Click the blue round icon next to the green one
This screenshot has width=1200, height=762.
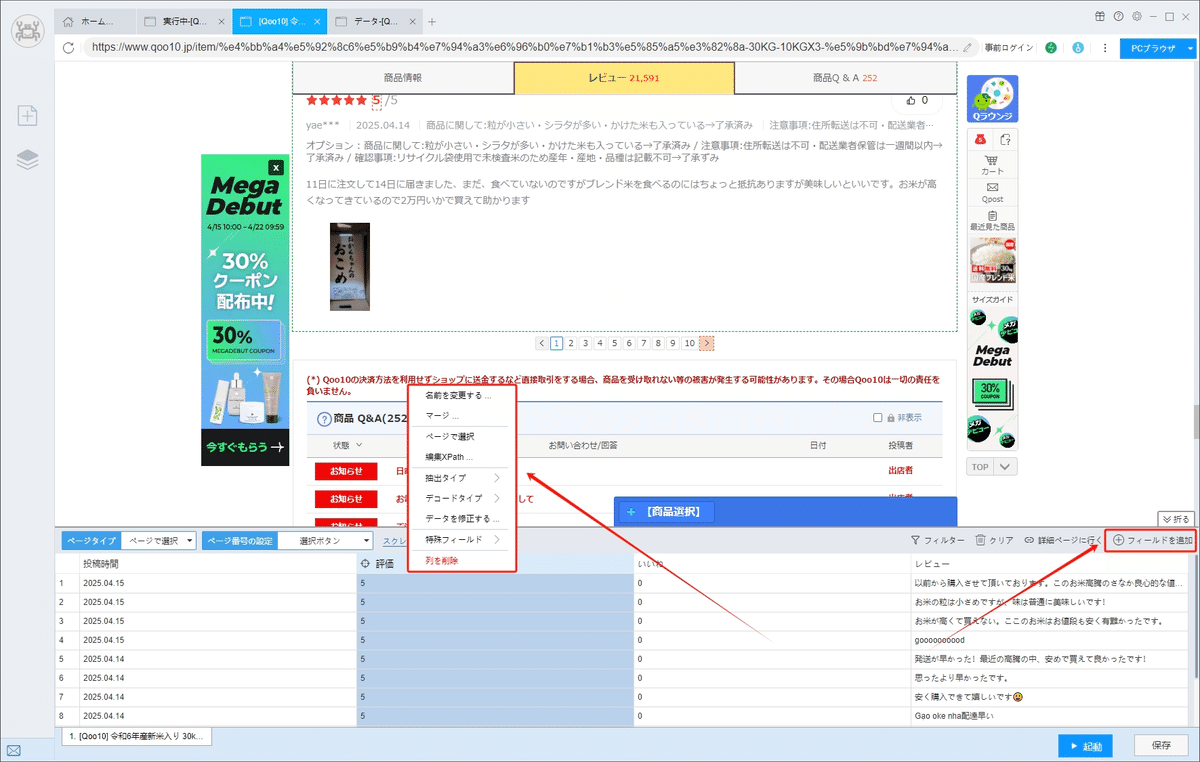click(1078, 47)
